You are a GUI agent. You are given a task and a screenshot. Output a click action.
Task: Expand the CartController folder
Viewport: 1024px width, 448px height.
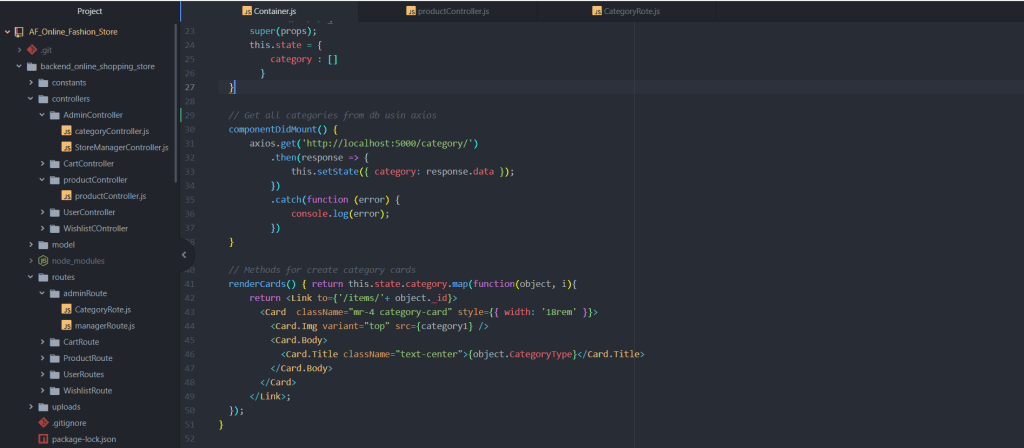(42, 163)
